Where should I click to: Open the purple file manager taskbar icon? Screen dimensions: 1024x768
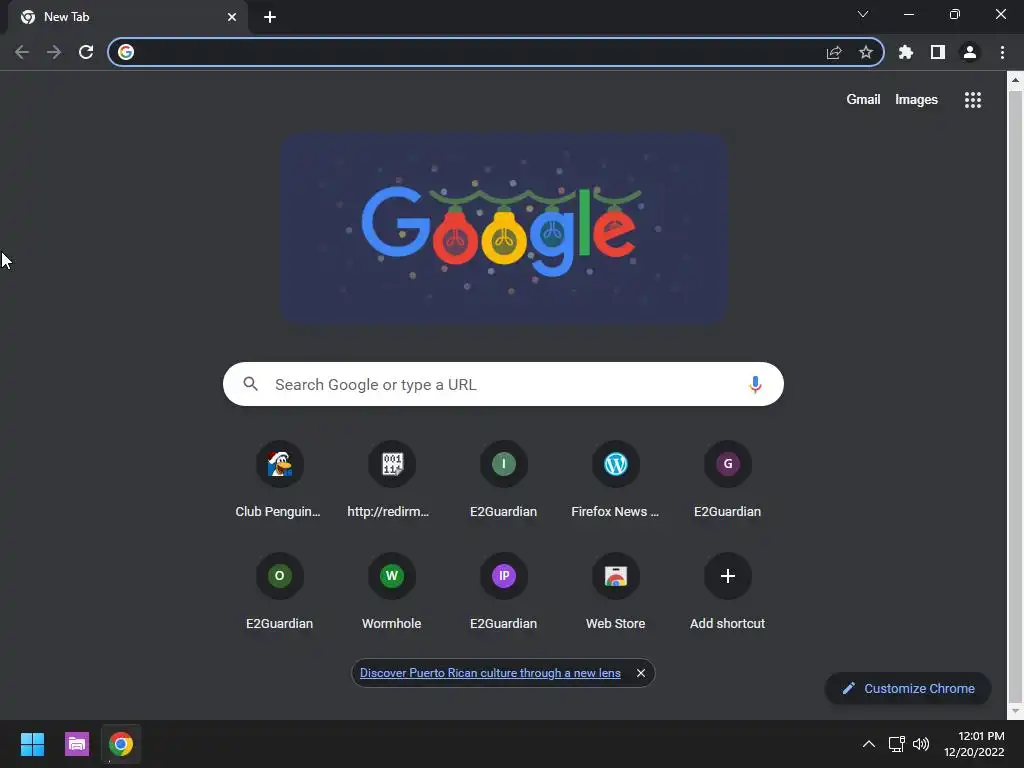(x=77, y=744)
